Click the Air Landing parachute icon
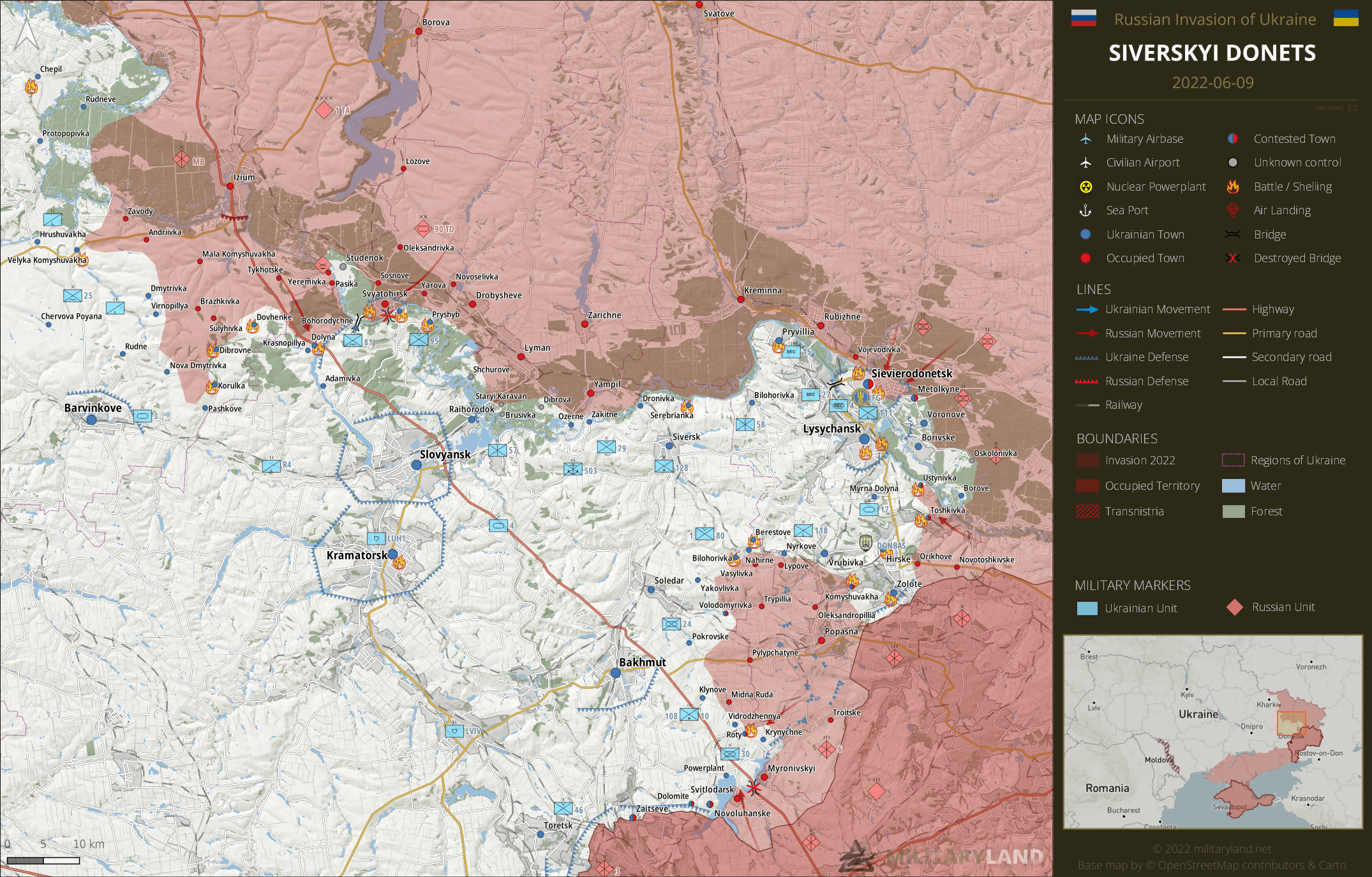The image size is (1372, 877). [1233, 210]
